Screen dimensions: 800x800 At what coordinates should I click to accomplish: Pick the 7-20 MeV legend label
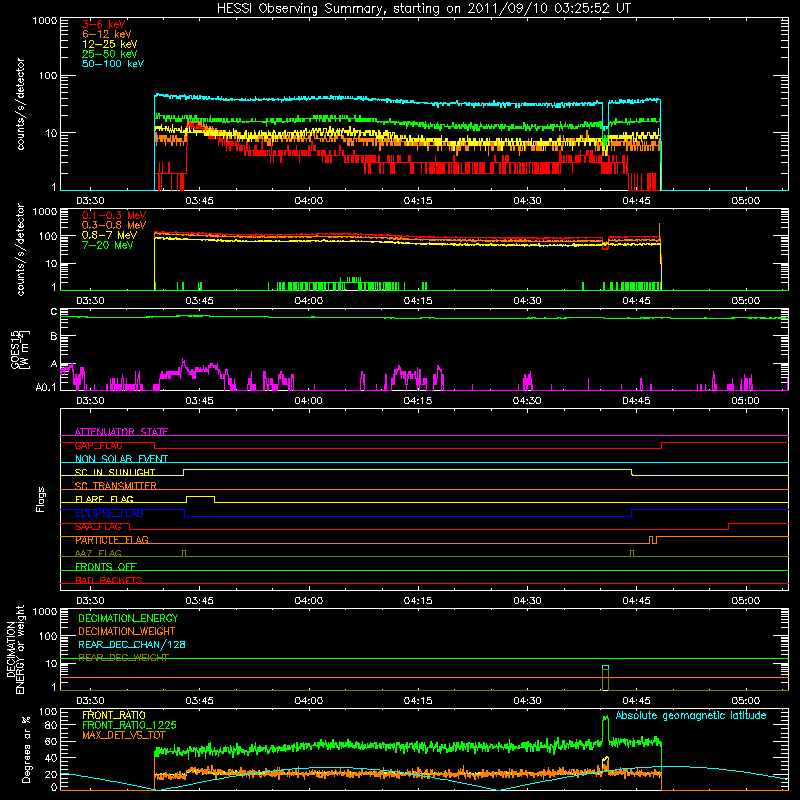(x=107, y=245)
